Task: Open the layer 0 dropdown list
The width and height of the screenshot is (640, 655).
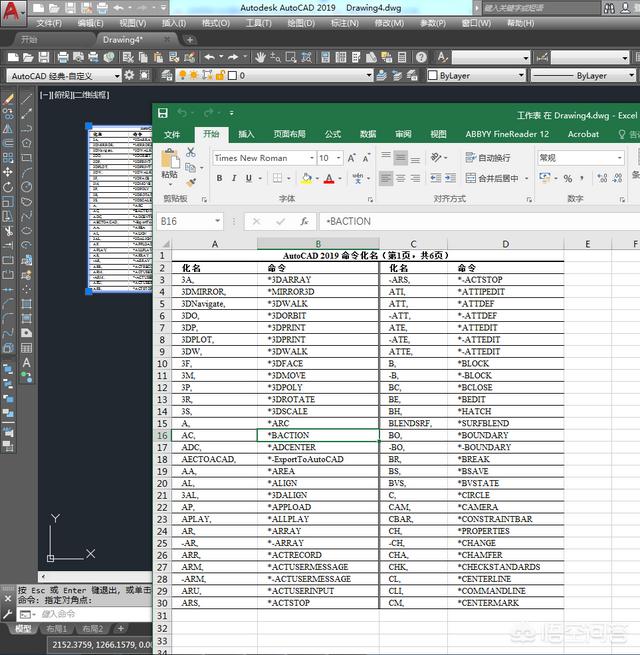Action: (369, 76)
